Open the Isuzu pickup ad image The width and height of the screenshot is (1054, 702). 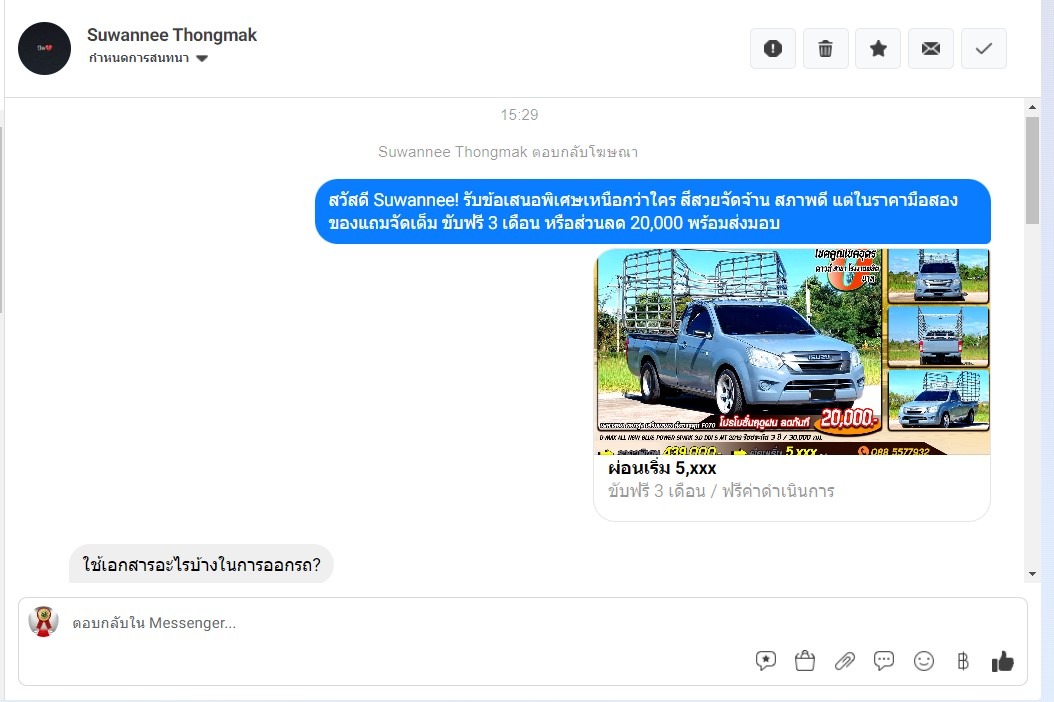pos(793,352)
